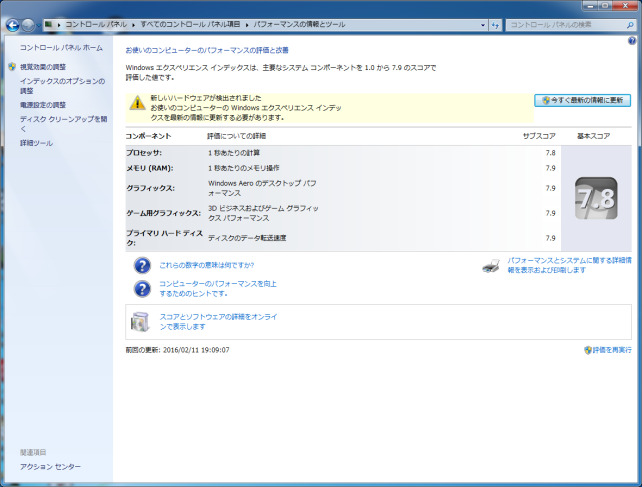Viewport: 642px width, 487px height.
Task: Select パフォーマンスの情報とツール breadcrumb
Action: [299, 25]
